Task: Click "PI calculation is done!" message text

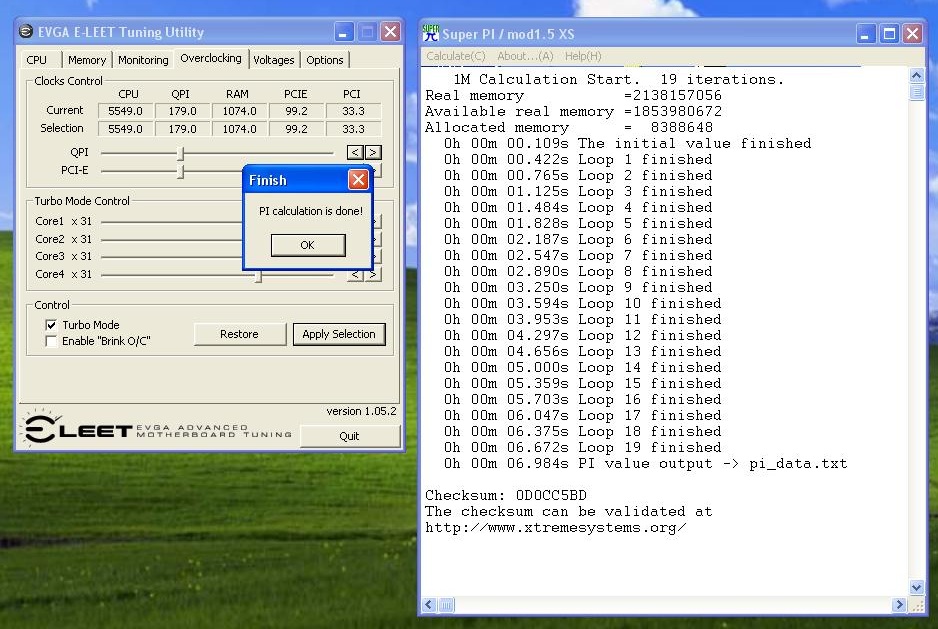Action: [x=310, y=211]
